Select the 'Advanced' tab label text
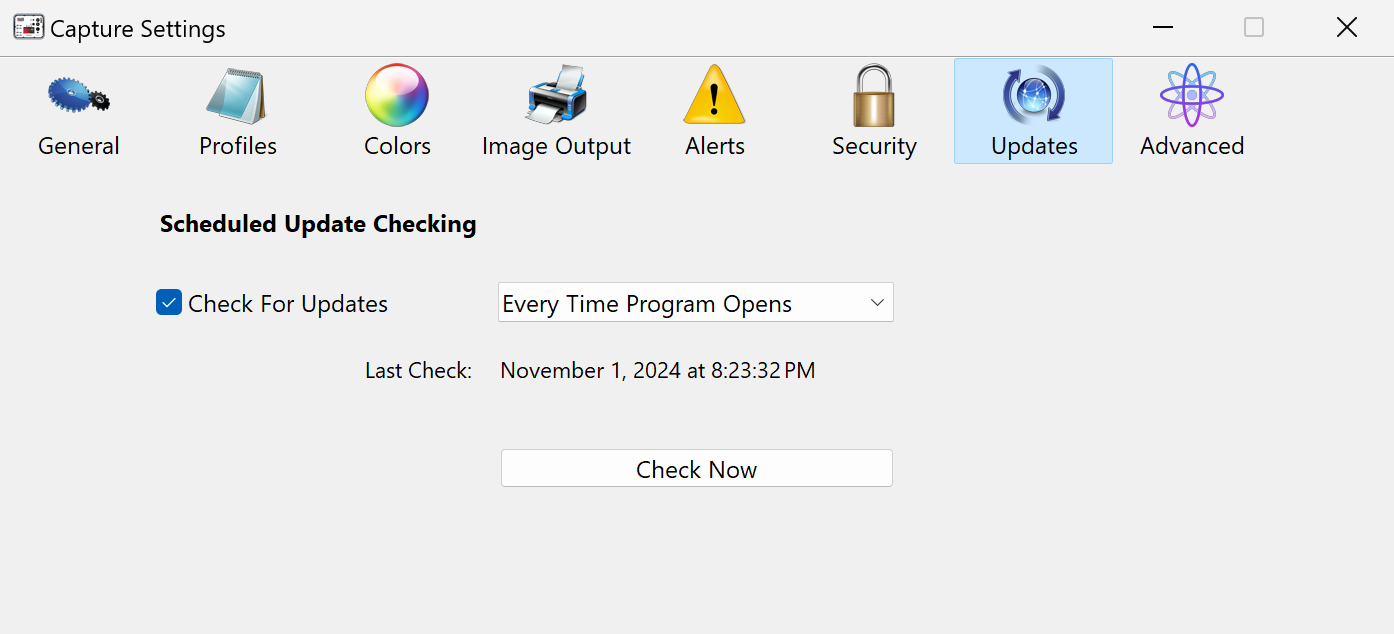The width and height of the screenshot is (1394, 634). click(1192, 146)
